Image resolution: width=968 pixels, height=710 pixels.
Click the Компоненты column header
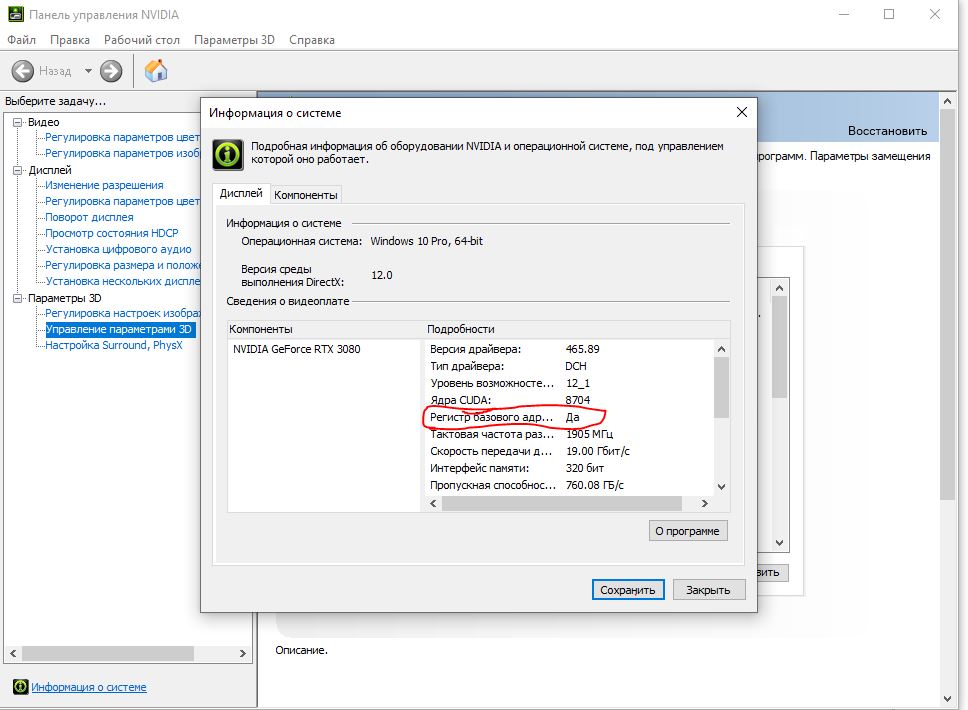pyautogui.click(x=324, y=329)
